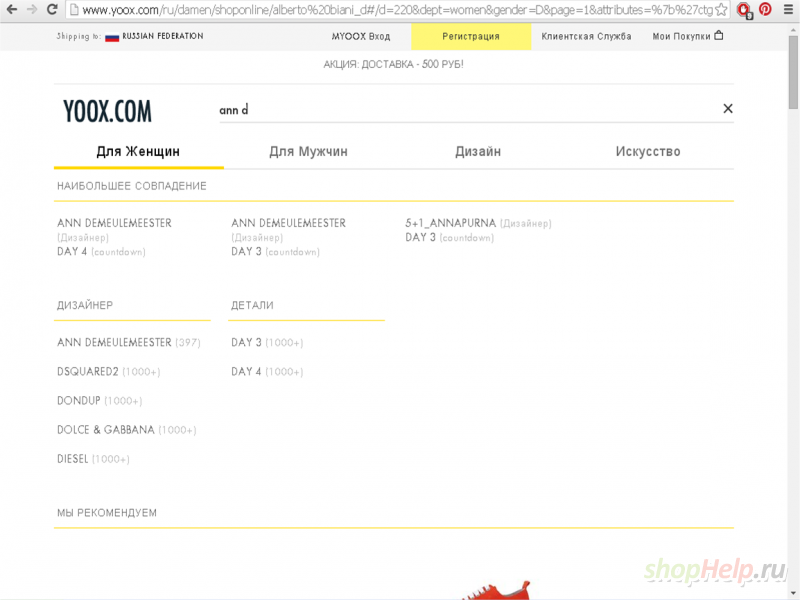Change shipping country Russian Federation
The height and width of the screenshot is (600, 800).
click(x=163, y=36)
